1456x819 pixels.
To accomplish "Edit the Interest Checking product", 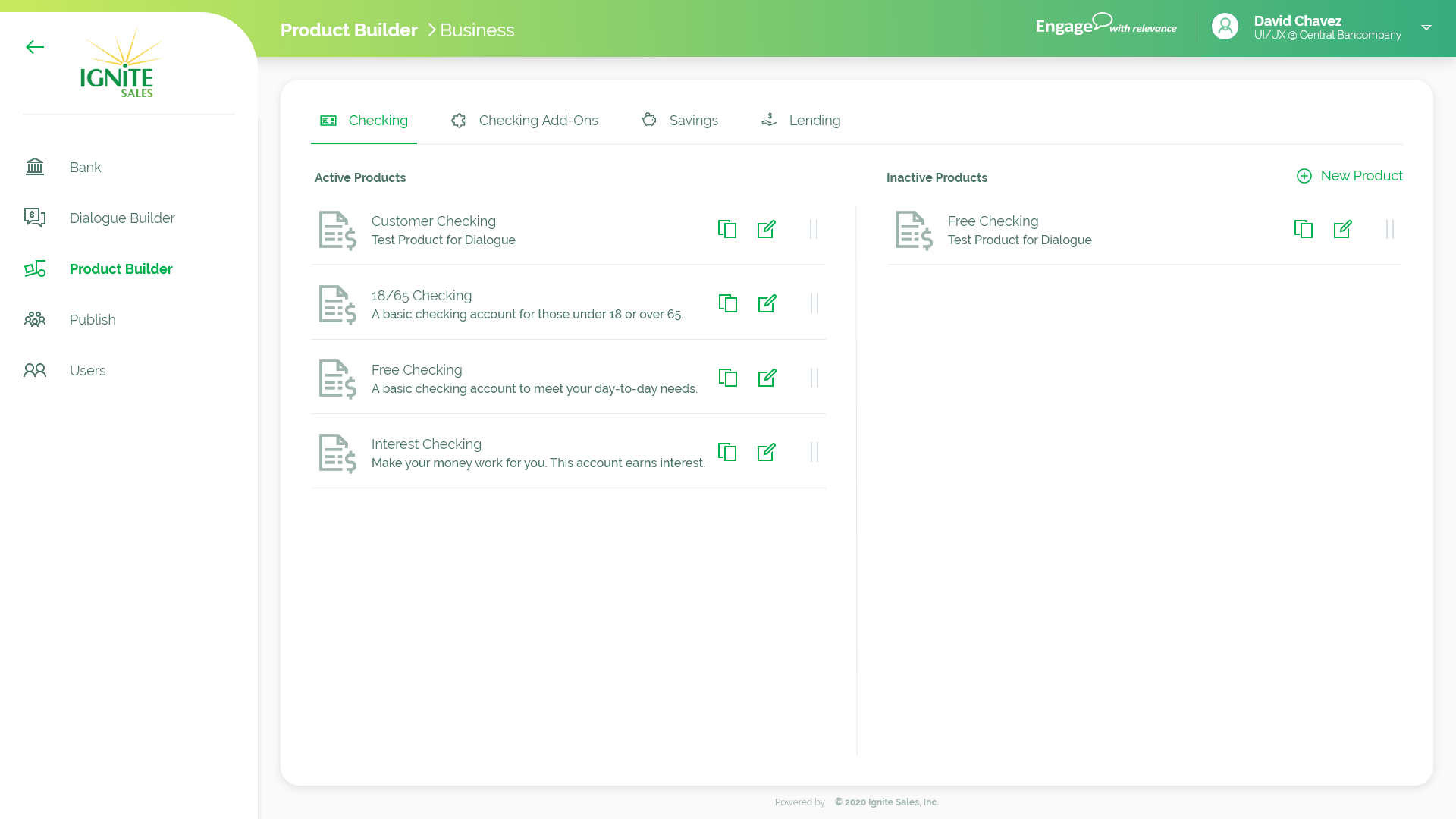I will pos(767,452).
